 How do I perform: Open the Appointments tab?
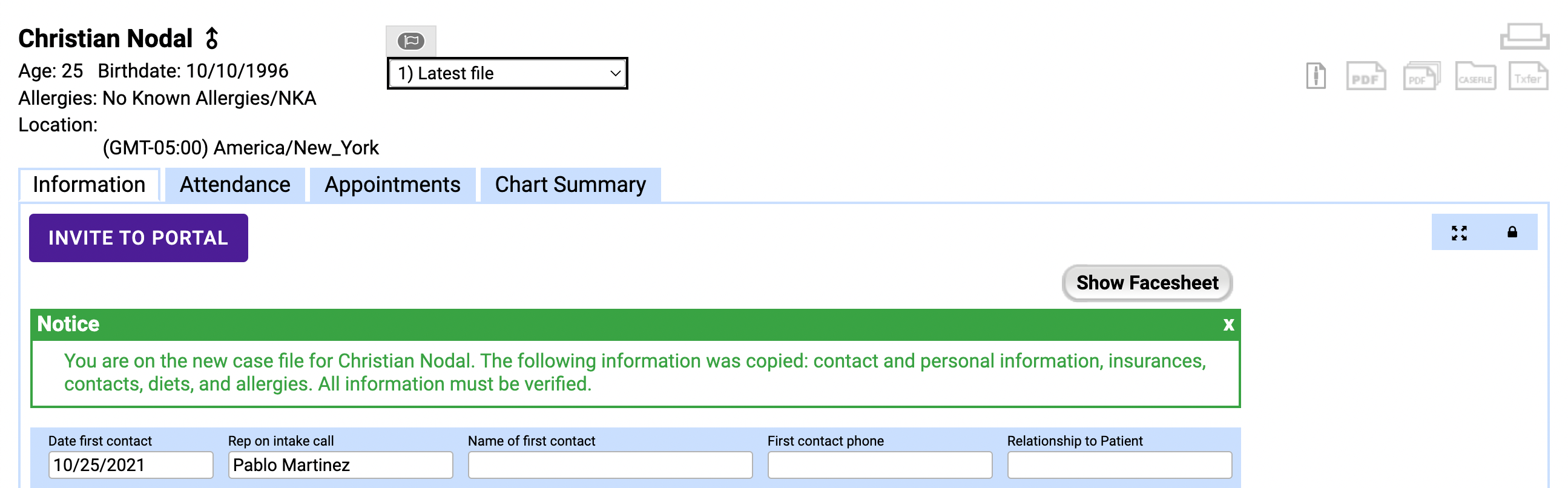(392, 185)
